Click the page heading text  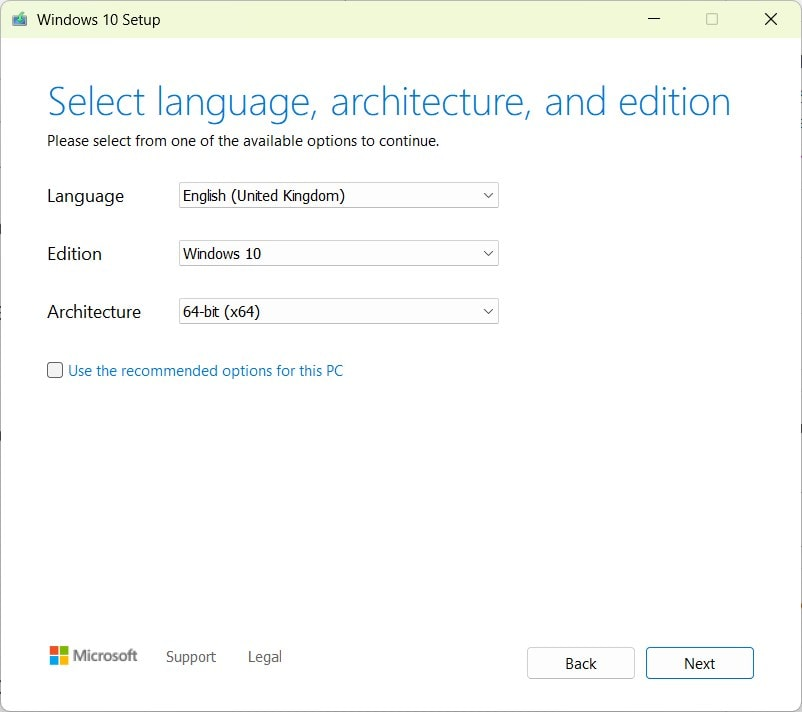388,101
